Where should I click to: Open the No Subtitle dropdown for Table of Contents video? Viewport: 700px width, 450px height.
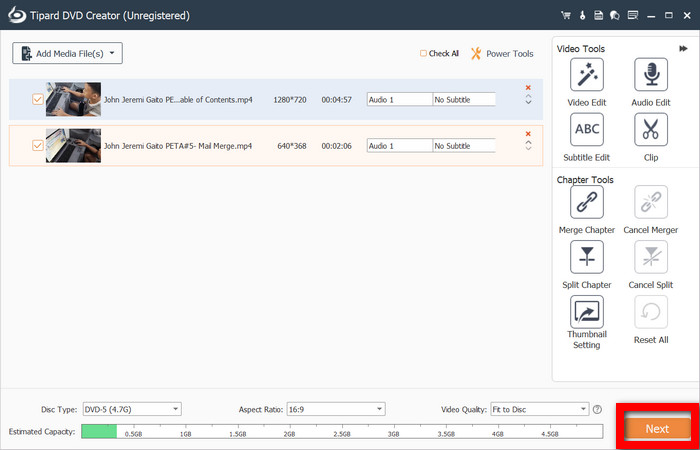(x=464, y=100)
